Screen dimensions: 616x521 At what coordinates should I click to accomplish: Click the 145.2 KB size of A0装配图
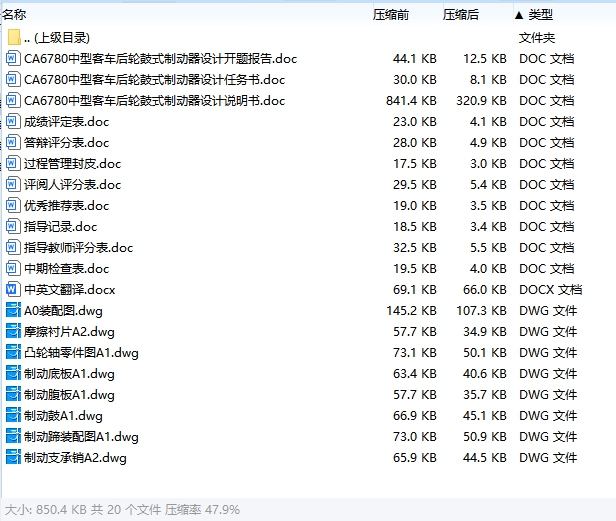tap(411, 311)
